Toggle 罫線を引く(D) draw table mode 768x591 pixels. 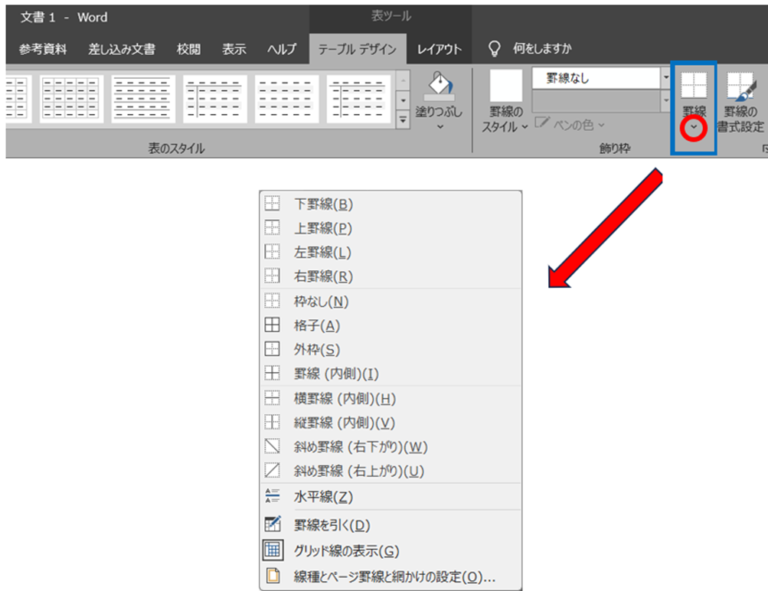click(x=332, y=525)
